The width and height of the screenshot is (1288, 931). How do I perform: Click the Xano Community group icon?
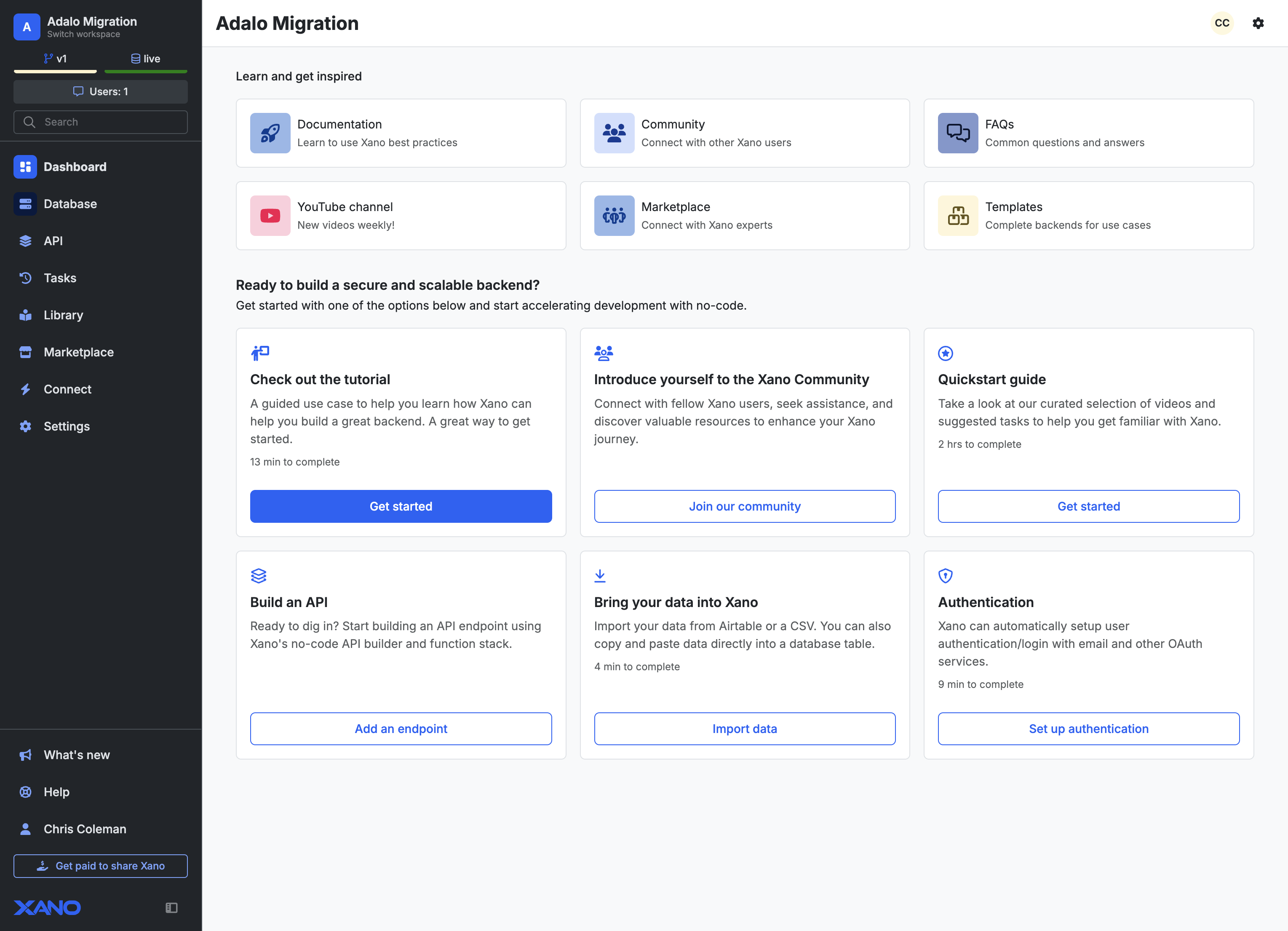click(x=604, y=353)
